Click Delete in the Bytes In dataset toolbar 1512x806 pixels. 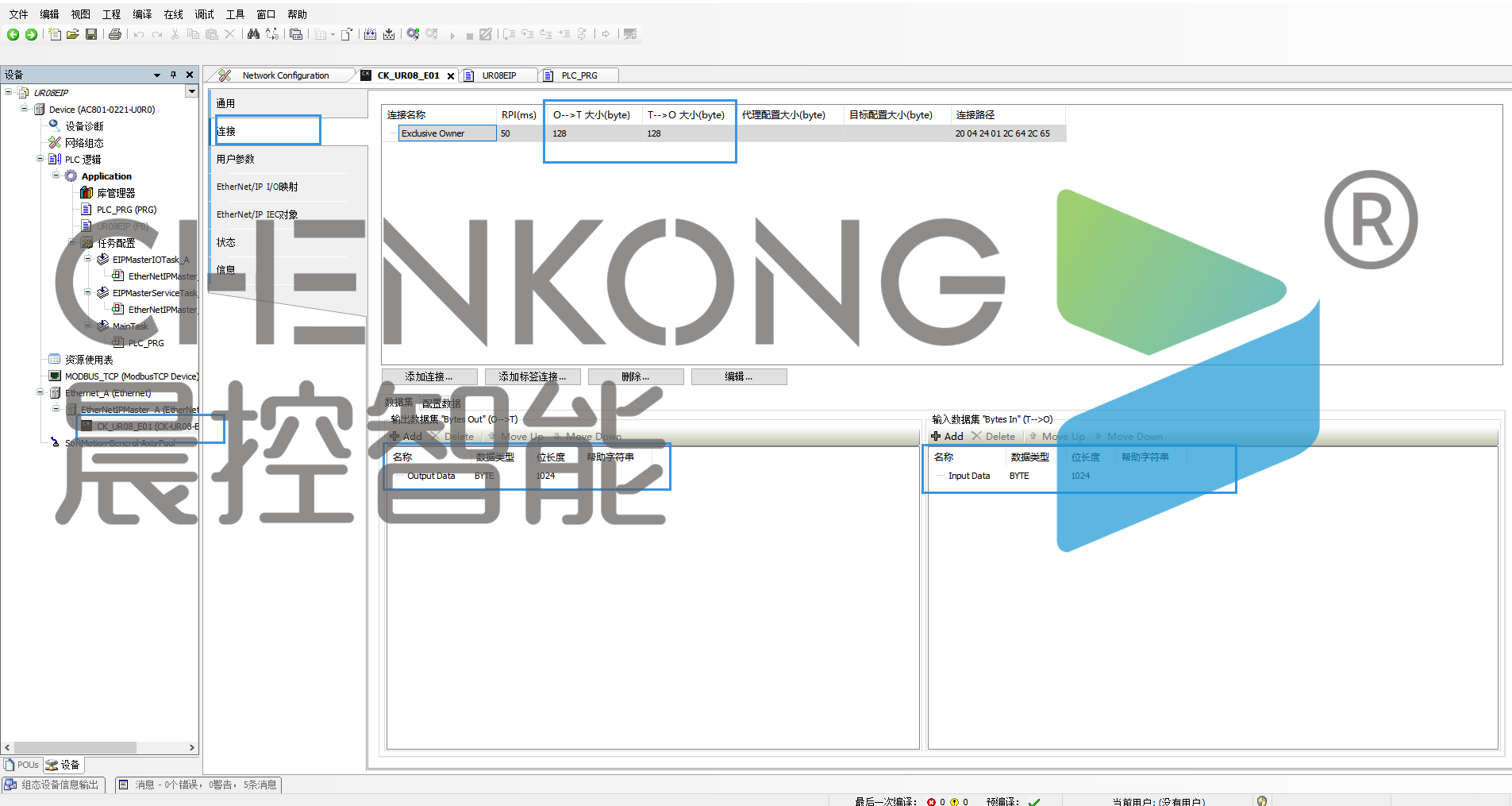[x=994, y=436]
